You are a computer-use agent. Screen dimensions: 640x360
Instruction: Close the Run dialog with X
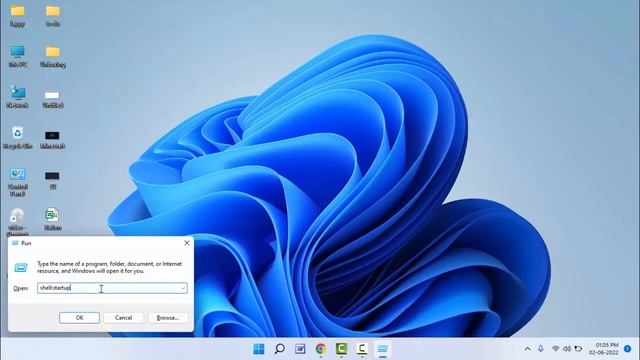tap(187, 243)
